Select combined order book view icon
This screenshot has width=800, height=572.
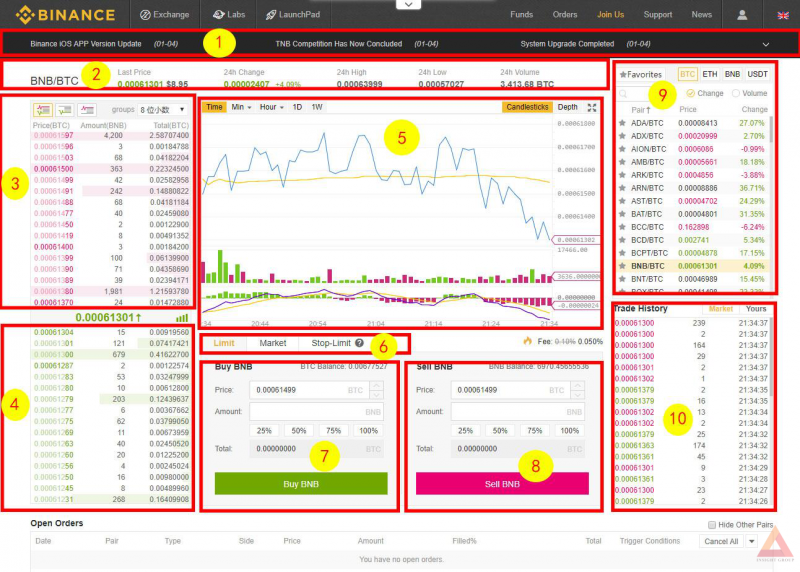click(x=43, y=109)
